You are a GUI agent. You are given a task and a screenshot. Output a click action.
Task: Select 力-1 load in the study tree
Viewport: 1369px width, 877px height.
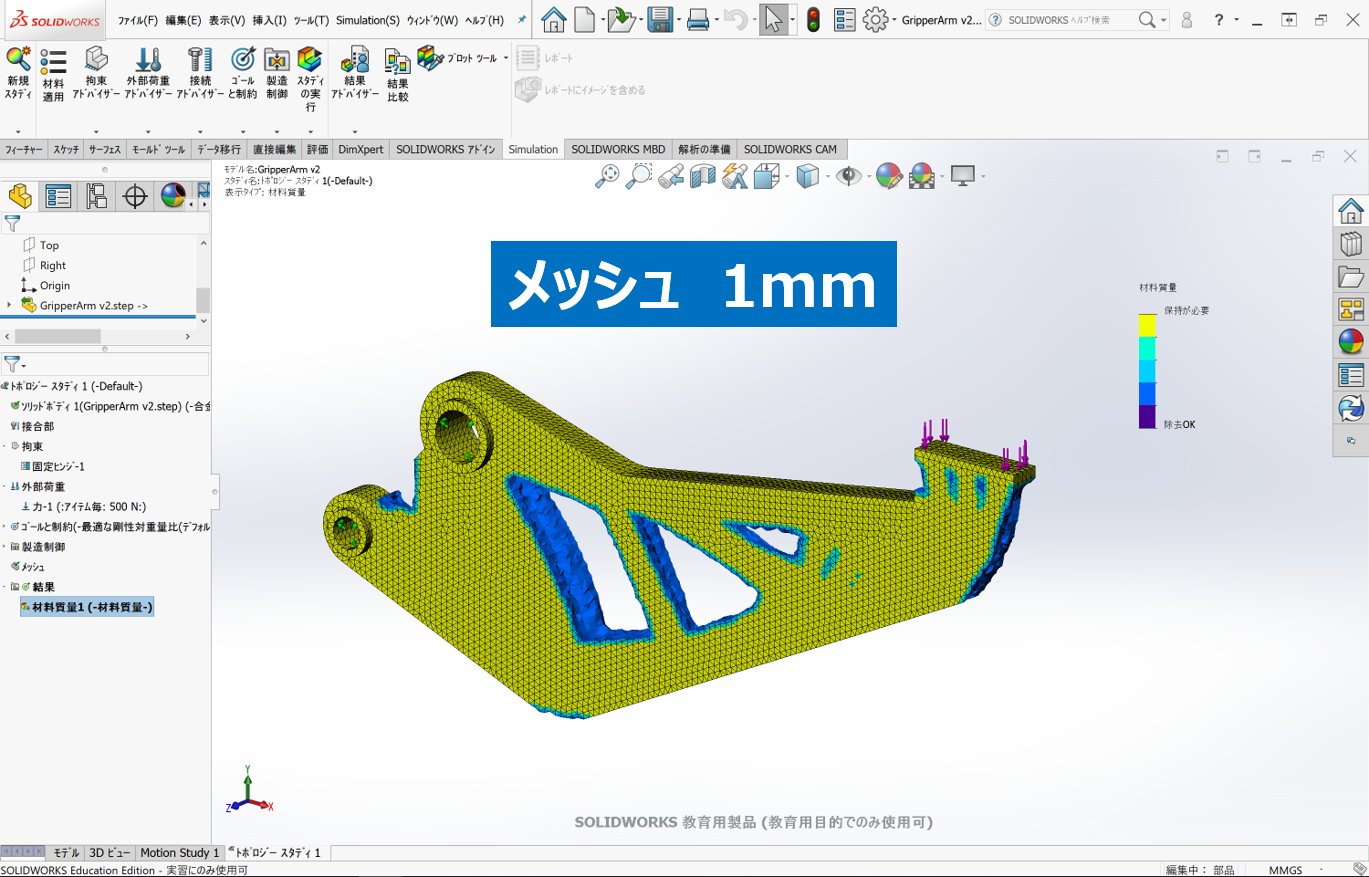pyautogui.click(x=83, y=507)
